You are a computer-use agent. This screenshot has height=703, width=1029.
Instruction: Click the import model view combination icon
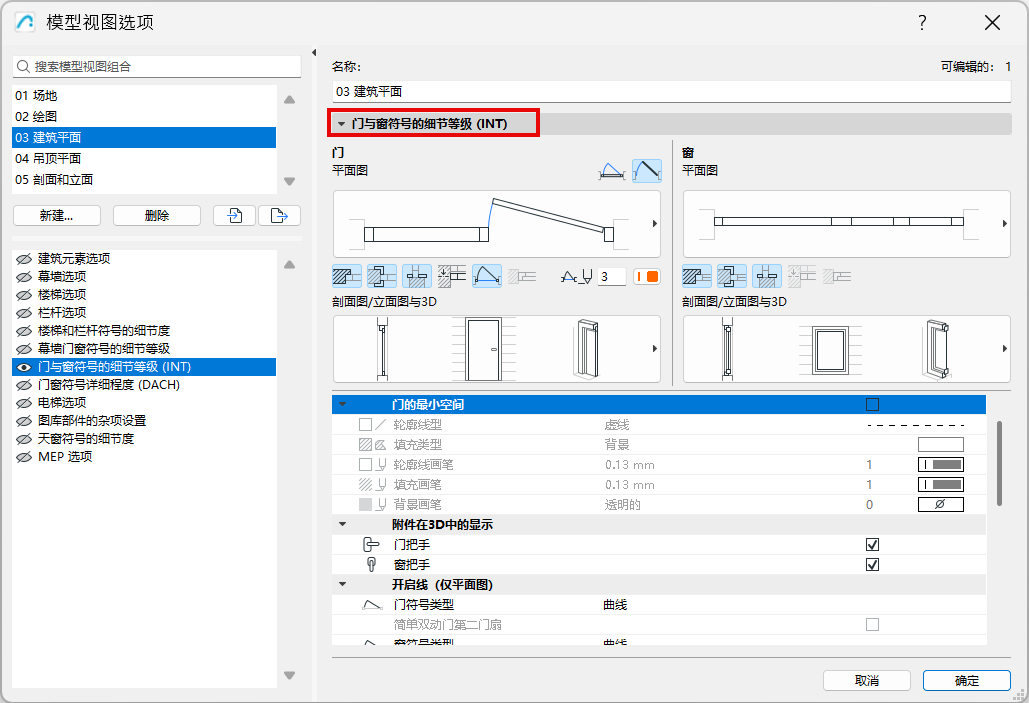click(234, 215)
